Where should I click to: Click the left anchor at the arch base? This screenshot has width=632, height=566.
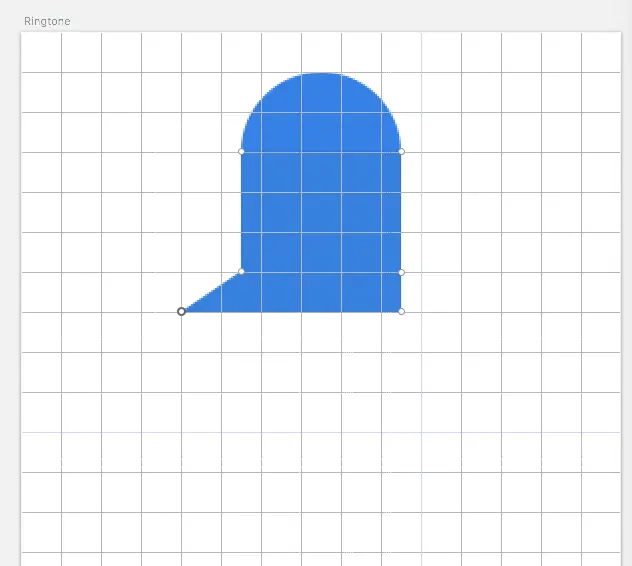[241, 152]
